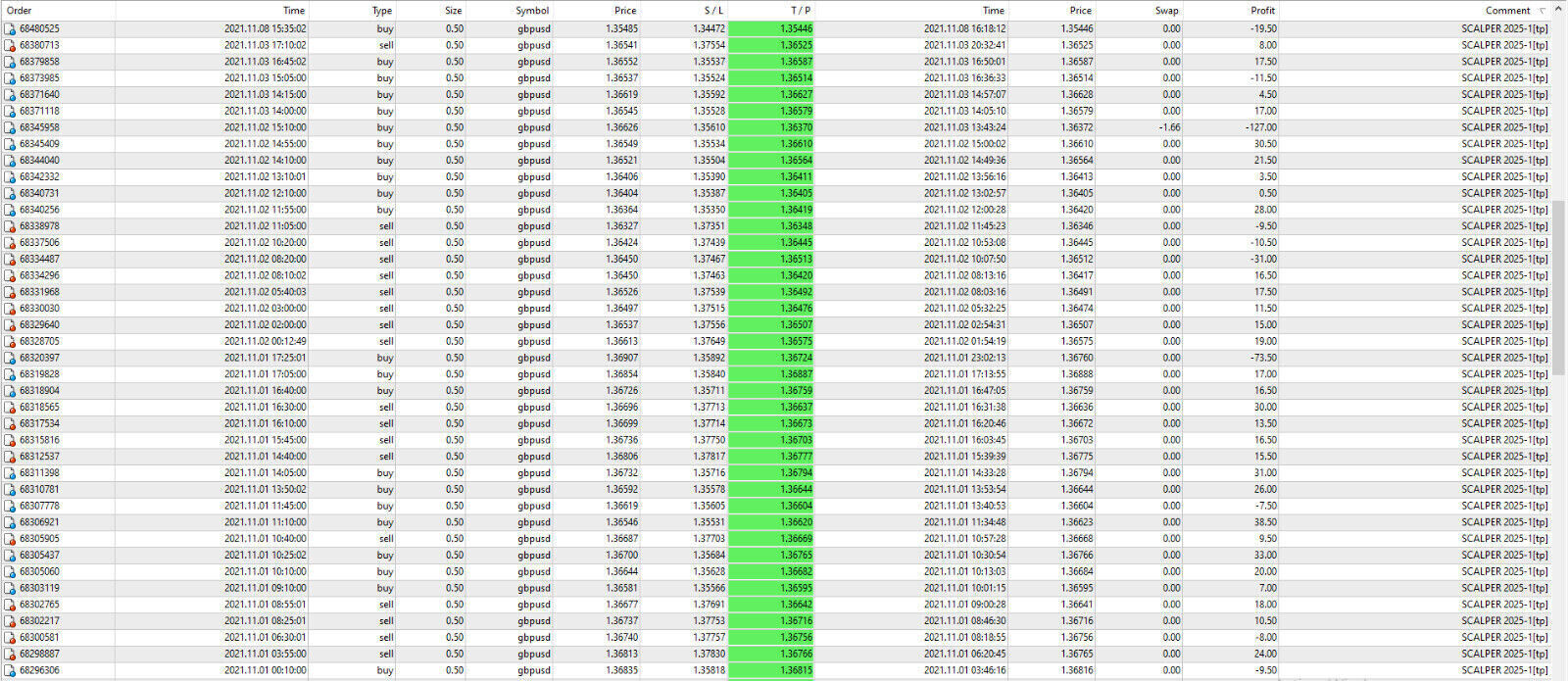Select the sell icon for order 68312537
The image size is (1568, 681).
tap(10, 458)
